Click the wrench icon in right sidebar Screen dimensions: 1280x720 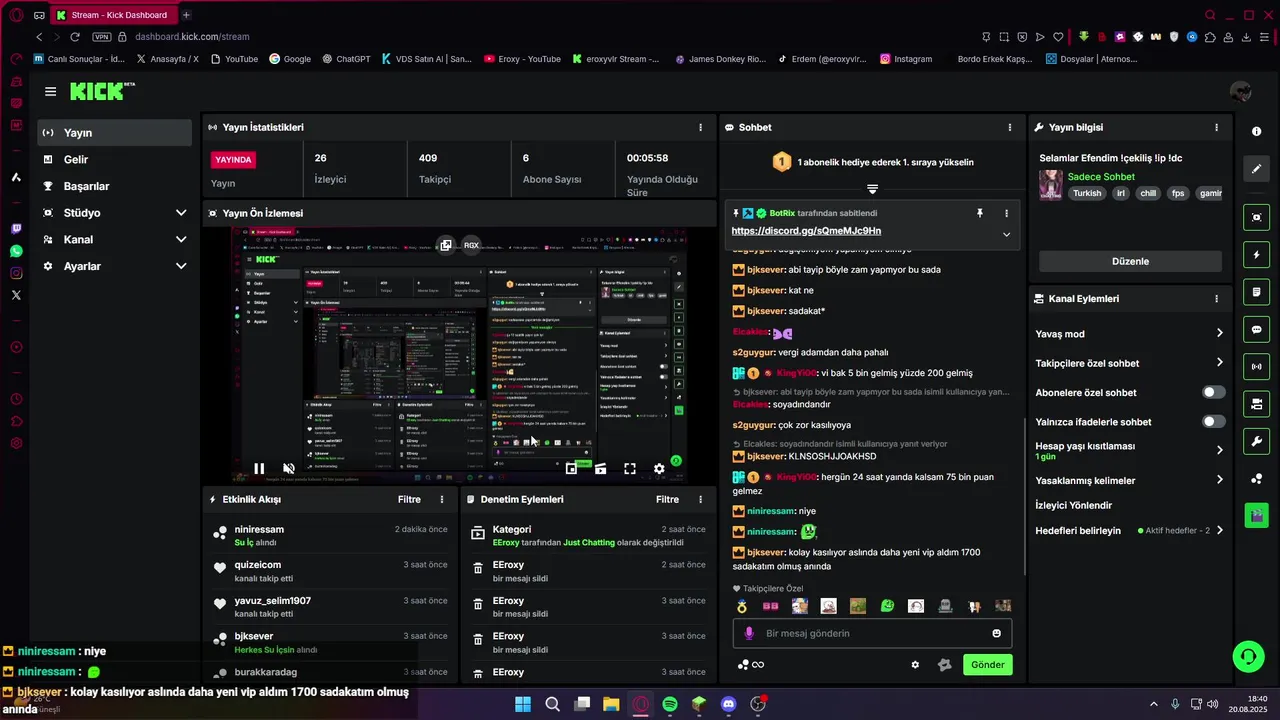(1256, 441)
